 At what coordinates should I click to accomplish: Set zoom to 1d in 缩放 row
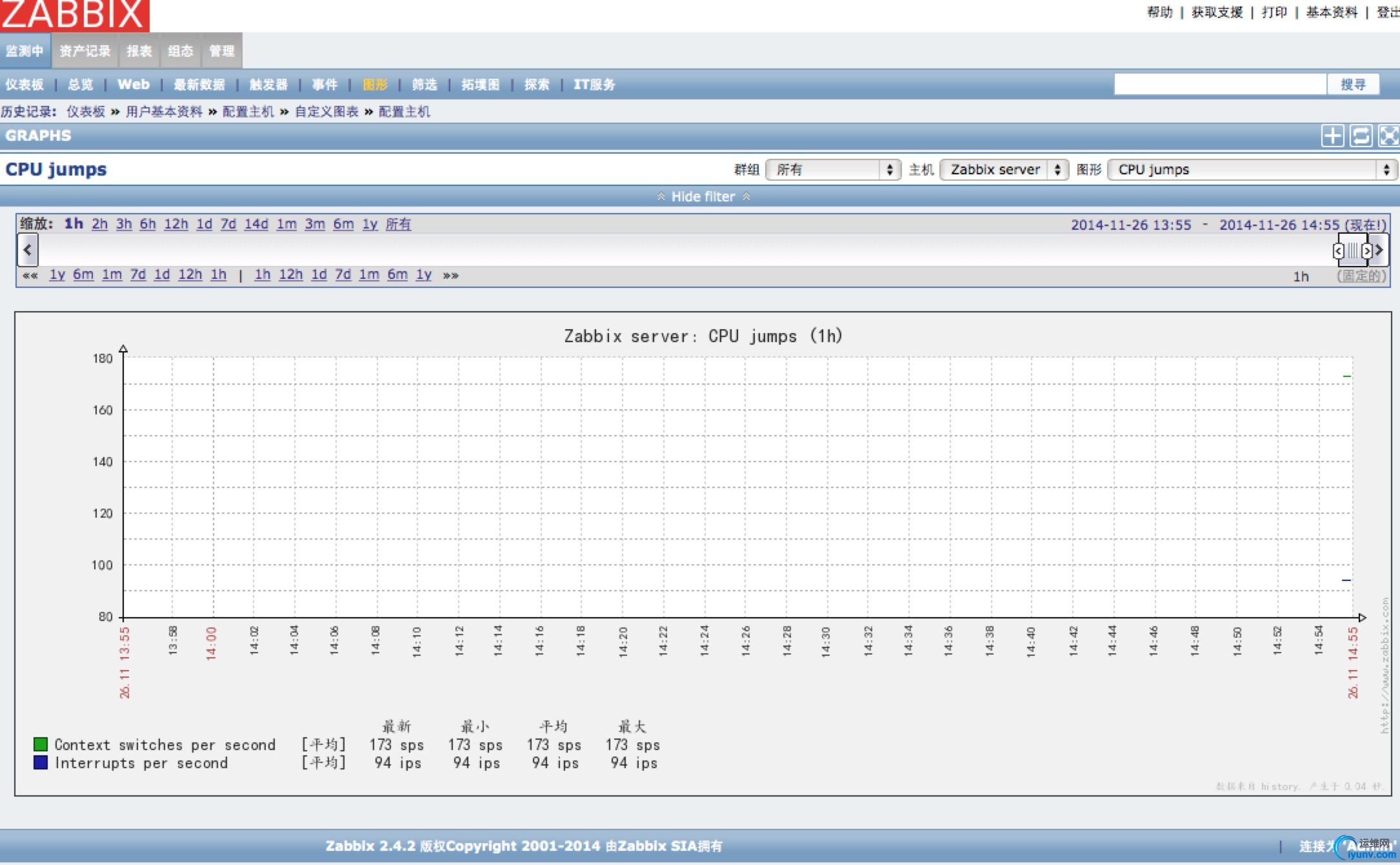click(204, 224)
